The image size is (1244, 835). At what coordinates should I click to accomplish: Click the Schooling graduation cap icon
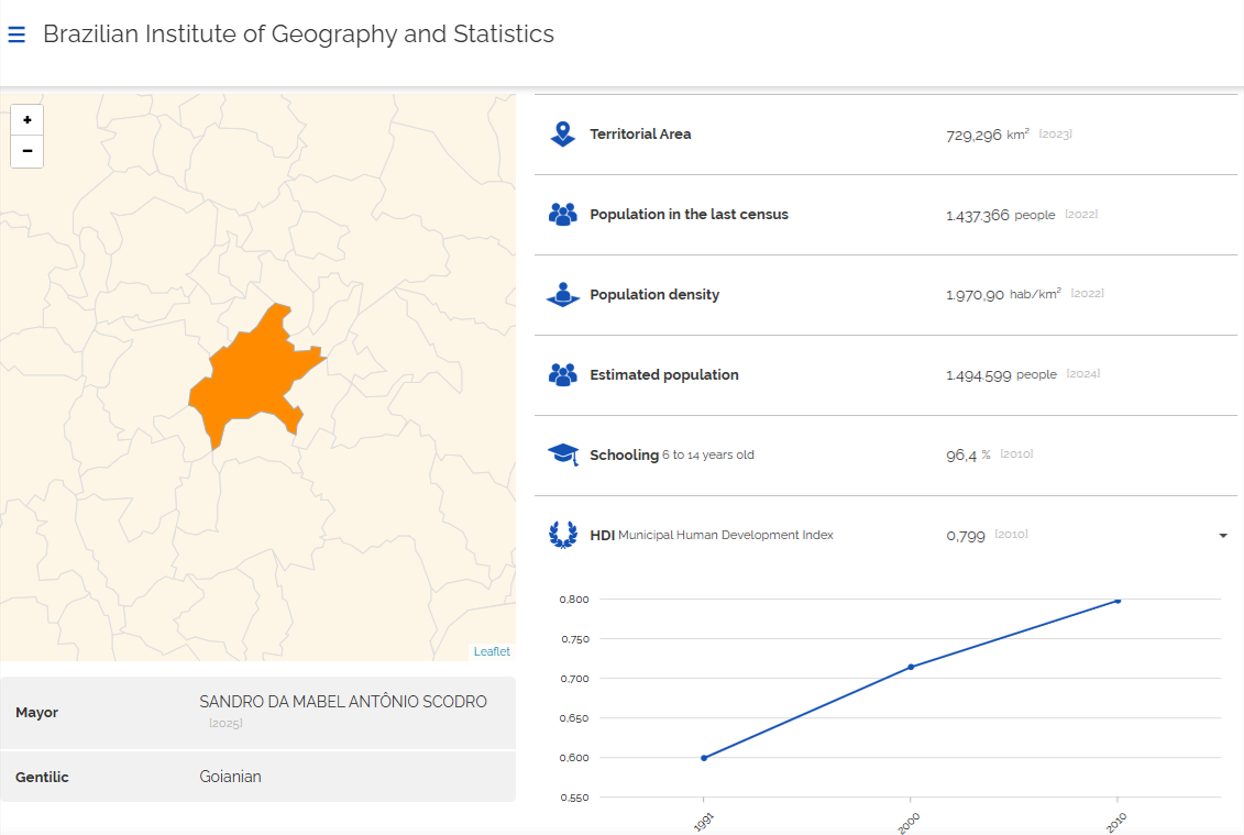[x=564, y=454]
